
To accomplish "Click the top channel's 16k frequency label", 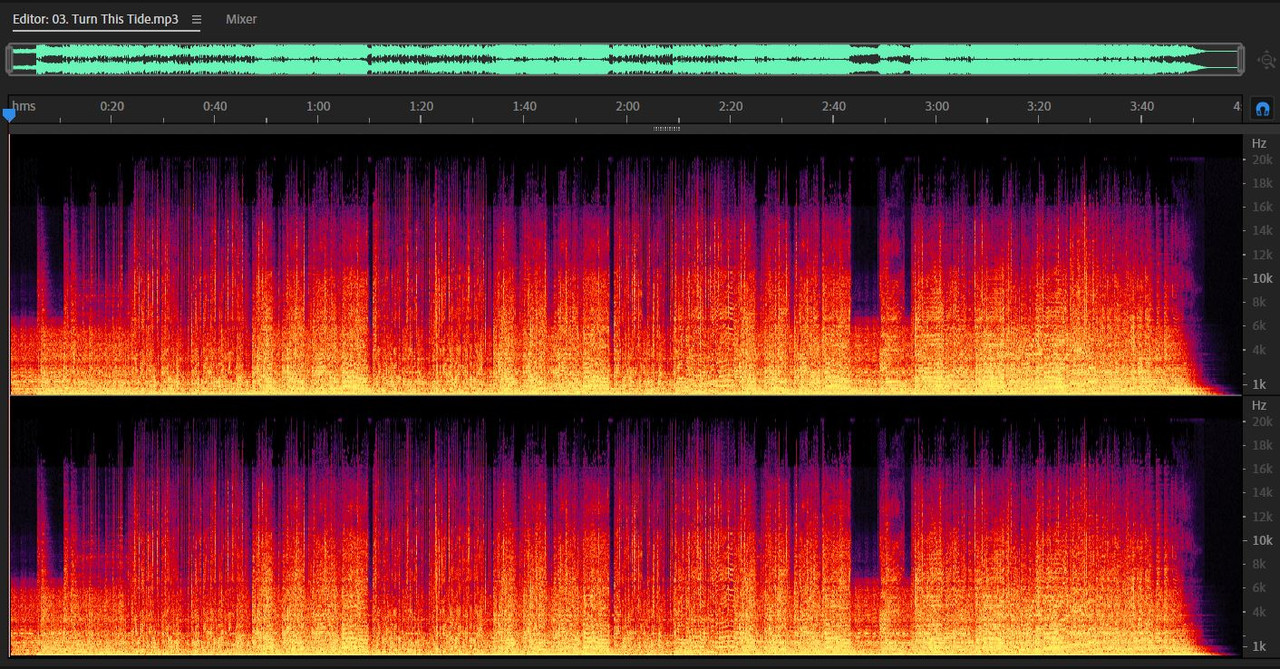I will coord(1262,207).
